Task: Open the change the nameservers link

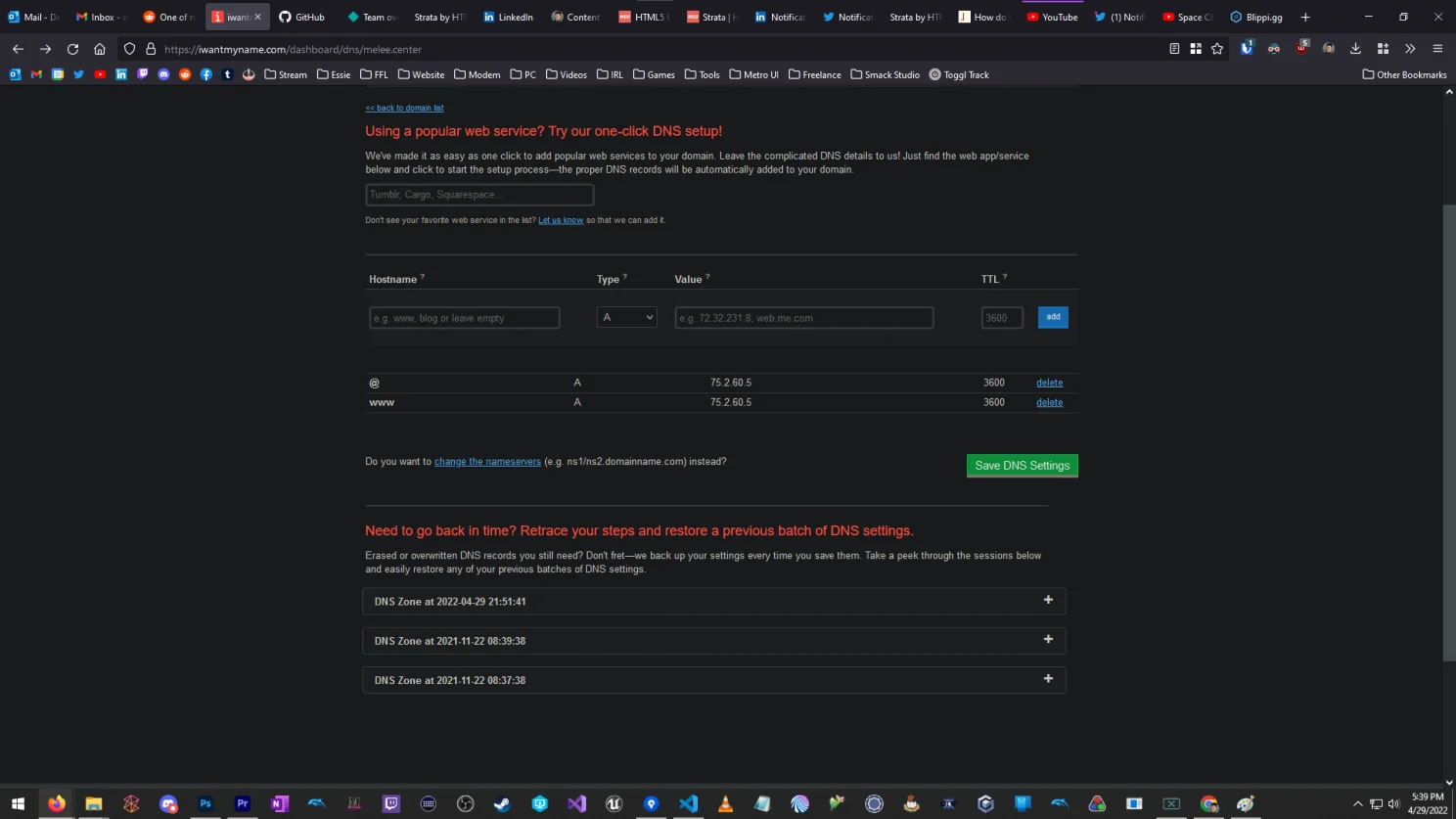Action: (x=487, y=461)
